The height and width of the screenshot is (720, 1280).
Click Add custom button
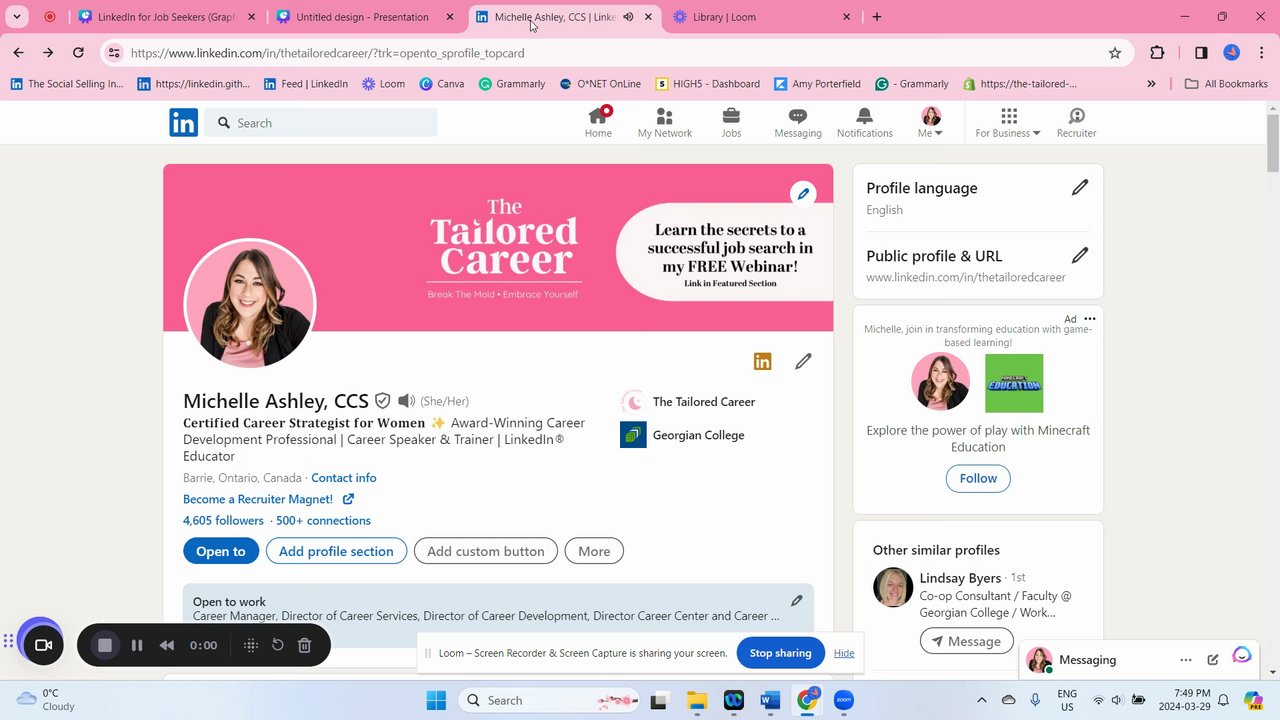[x=486, y=551]
